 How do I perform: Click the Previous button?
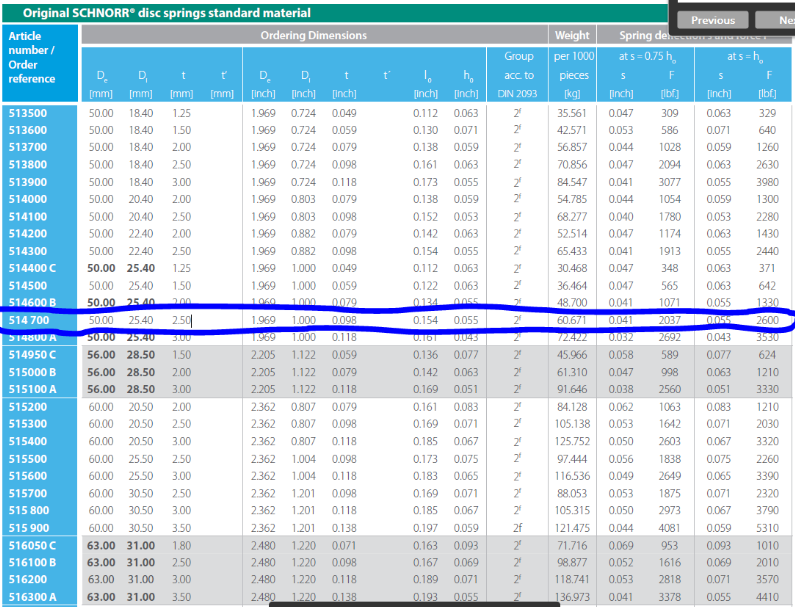[712, 20]
